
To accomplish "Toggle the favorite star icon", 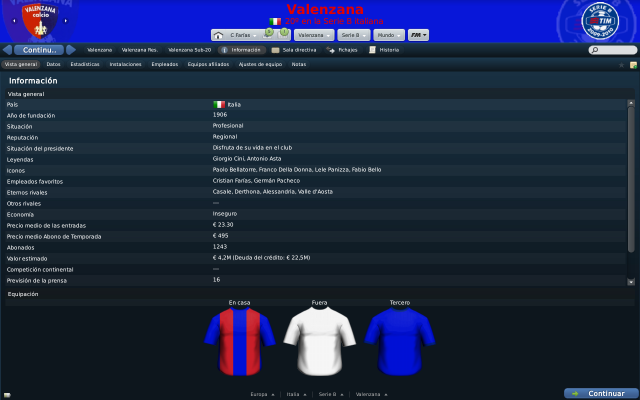I will point(621,65).
